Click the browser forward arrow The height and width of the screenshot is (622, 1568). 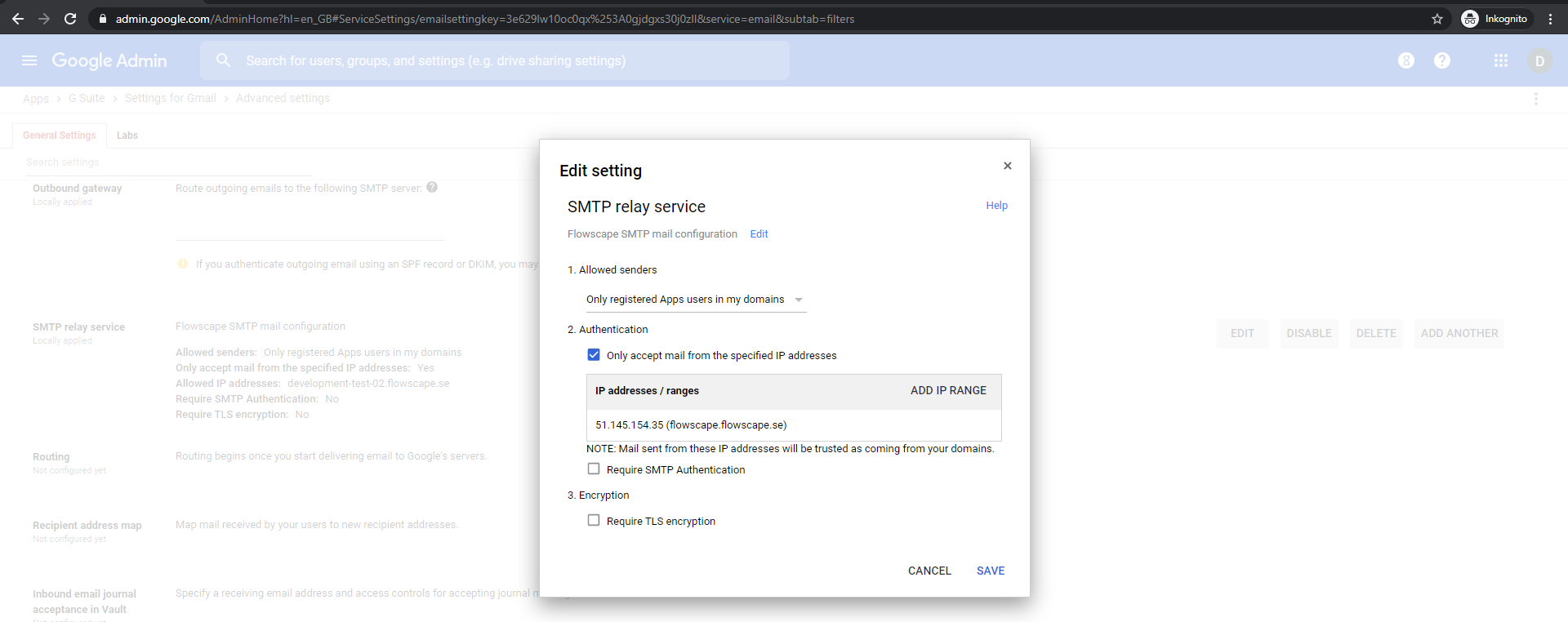(44, 19)
